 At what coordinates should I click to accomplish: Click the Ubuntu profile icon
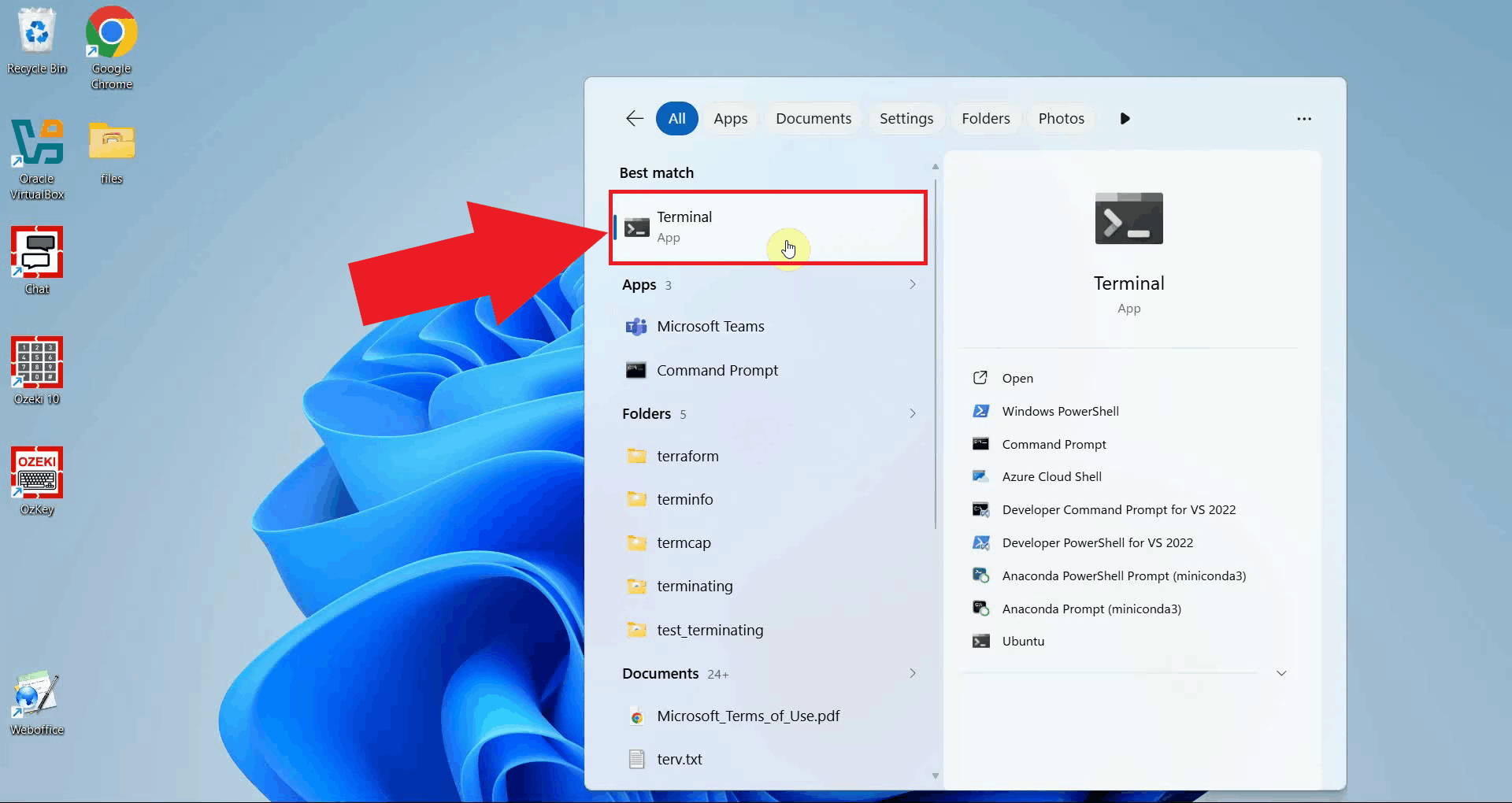pyautogui.click(x=980, y=641)
